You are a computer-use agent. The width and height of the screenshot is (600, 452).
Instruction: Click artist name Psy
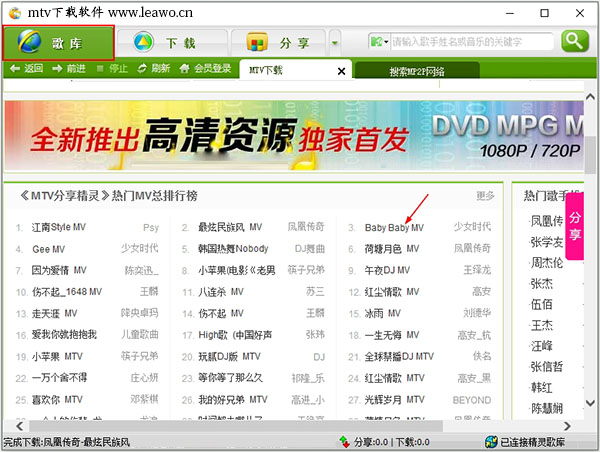coord(151,228)
